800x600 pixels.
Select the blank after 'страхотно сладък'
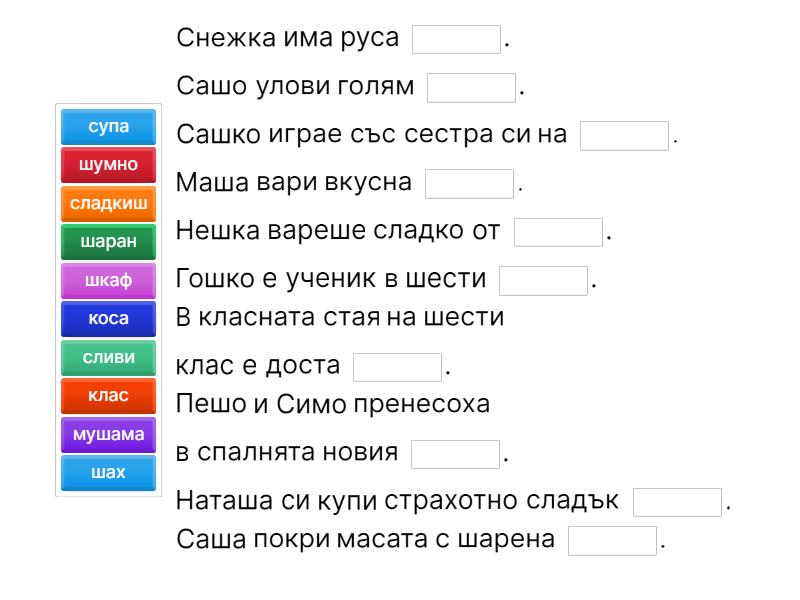coord(678,501)
